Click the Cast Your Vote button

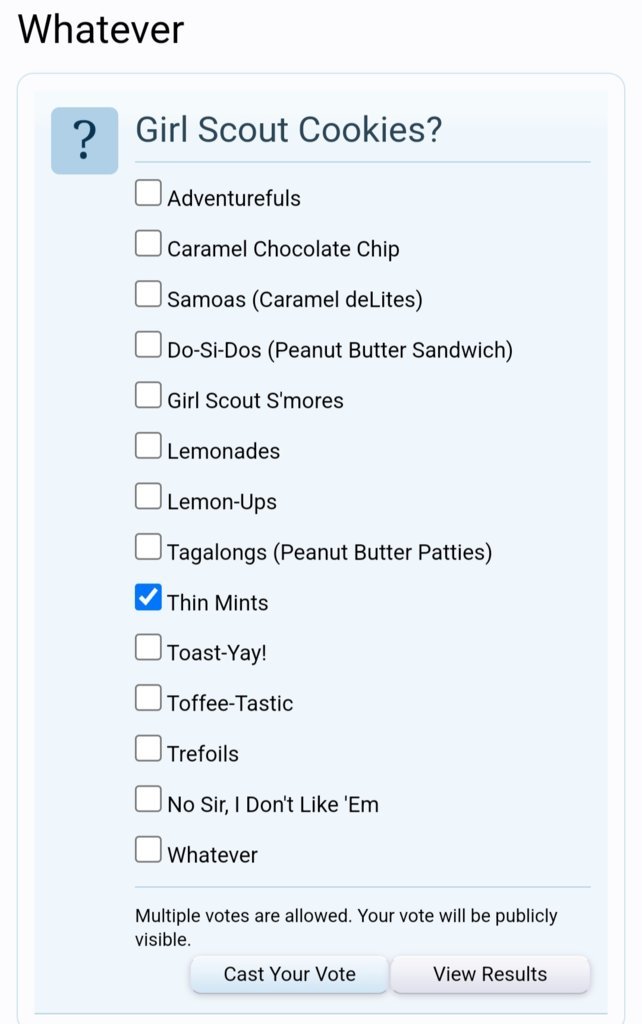(289, 974)
